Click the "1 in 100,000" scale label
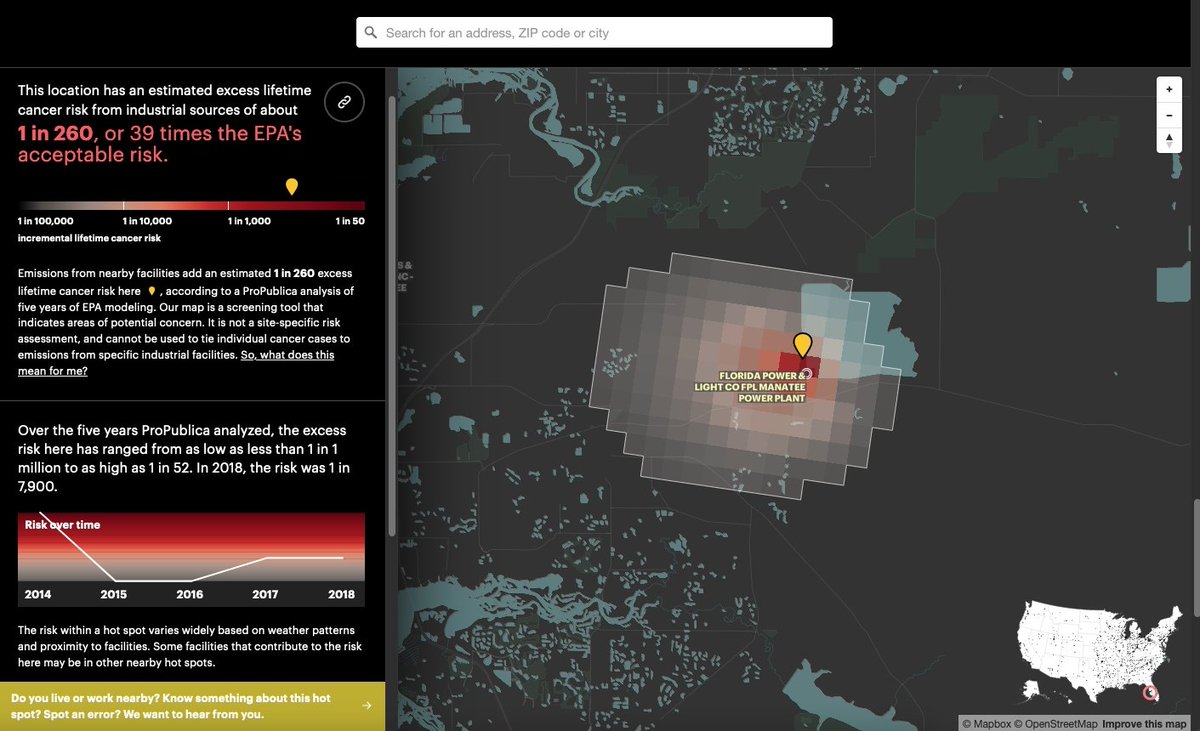This screenshot has height=731, width=1200. [x=46, y=221]
